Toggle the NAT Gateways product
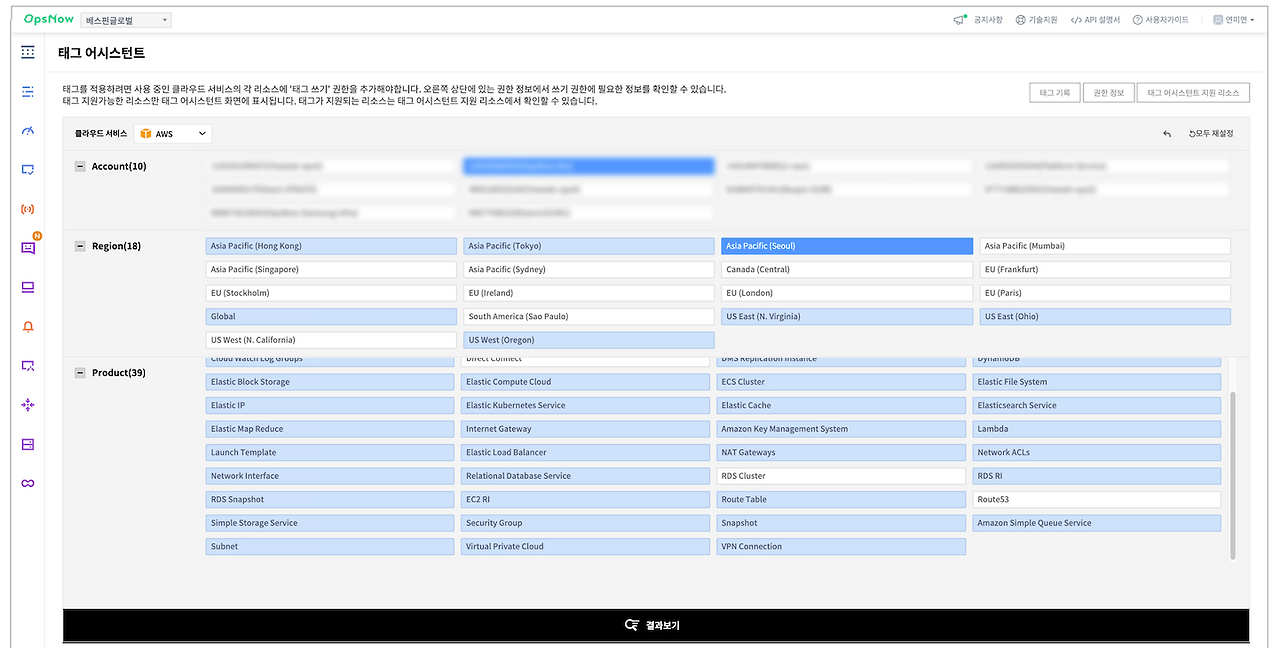 (841, 452)
